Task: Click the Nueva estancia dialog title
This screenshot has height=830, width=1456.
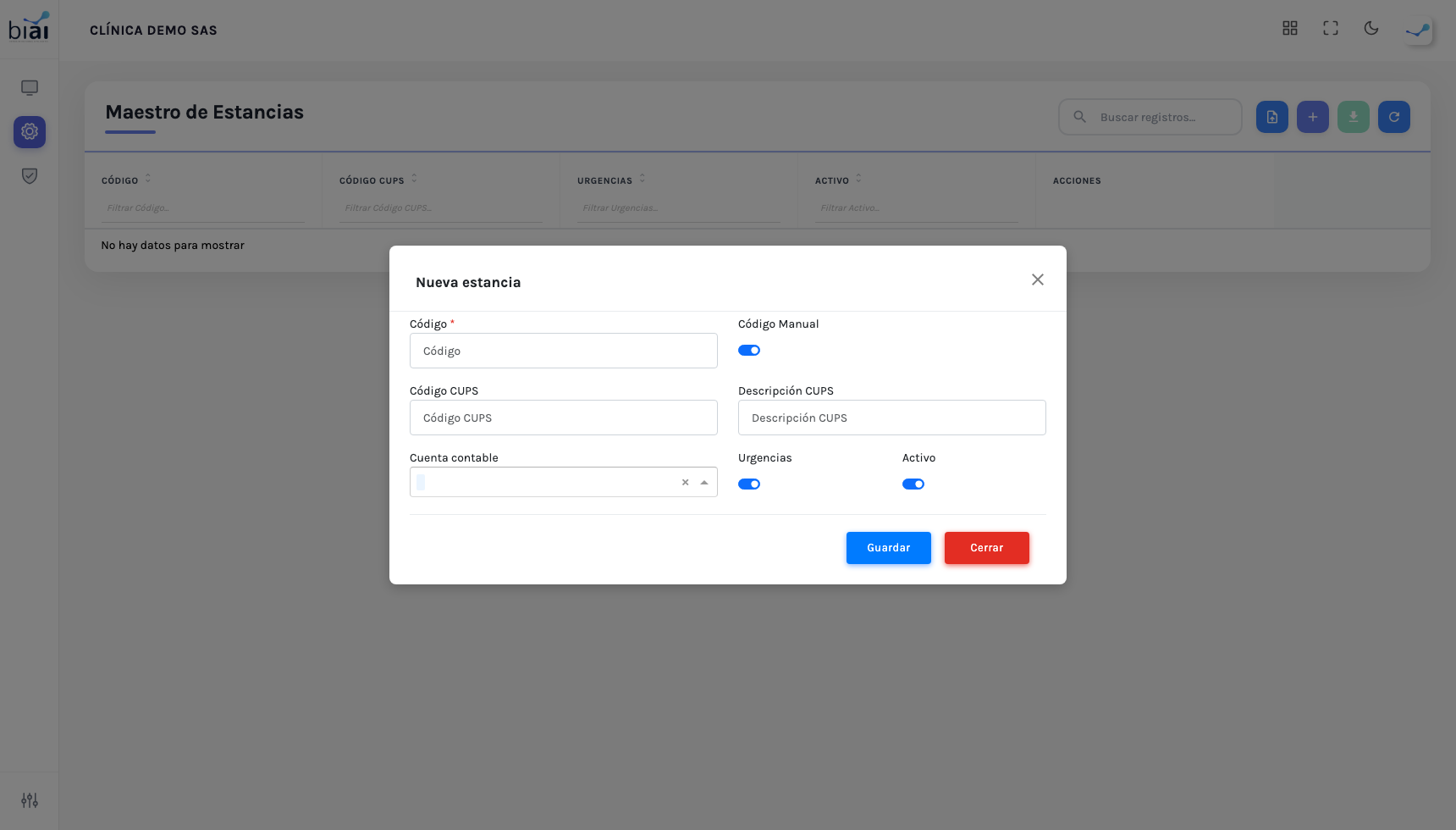Action: (x=468, y=283)
